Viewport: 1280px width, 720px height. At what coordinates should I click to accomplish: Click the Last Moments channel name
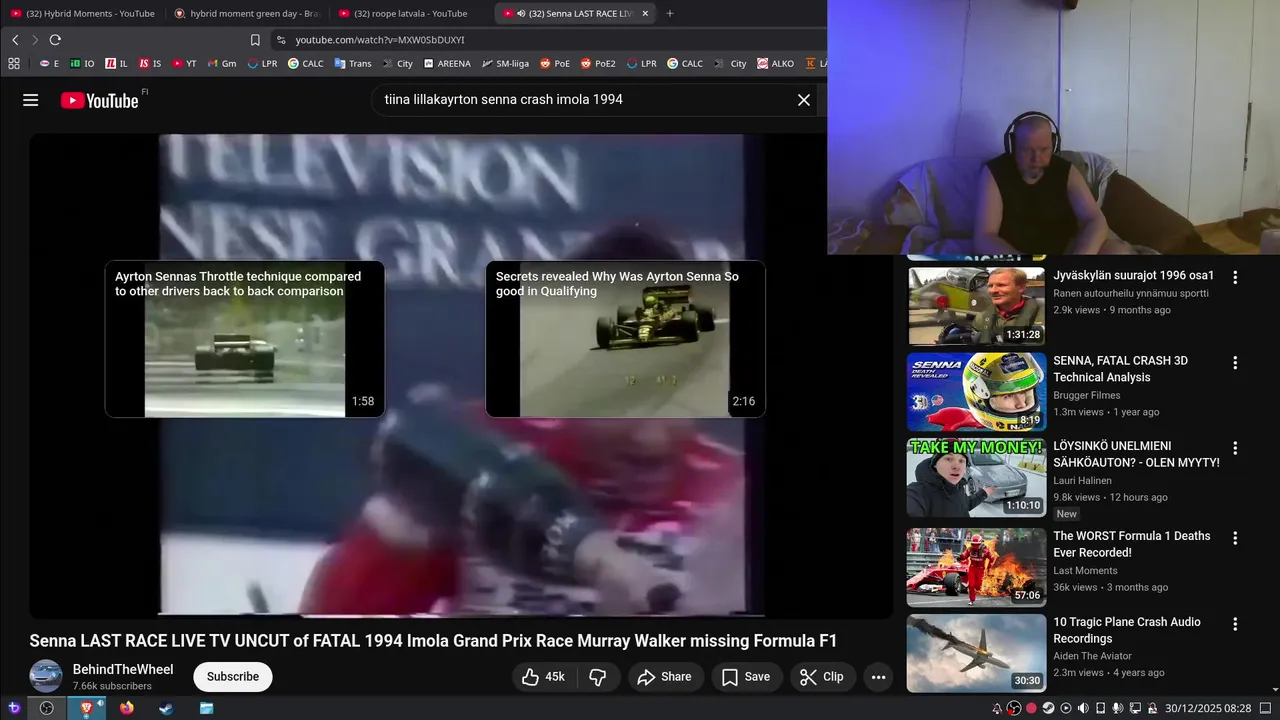[1085, 571]
